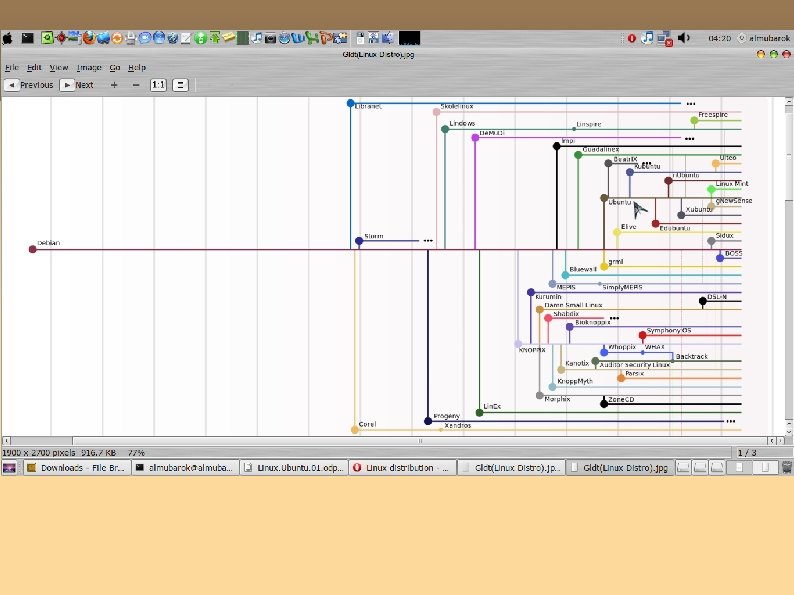Click the Progeny node label
This screenshot has height=595, width=794.
pos(447,416)
